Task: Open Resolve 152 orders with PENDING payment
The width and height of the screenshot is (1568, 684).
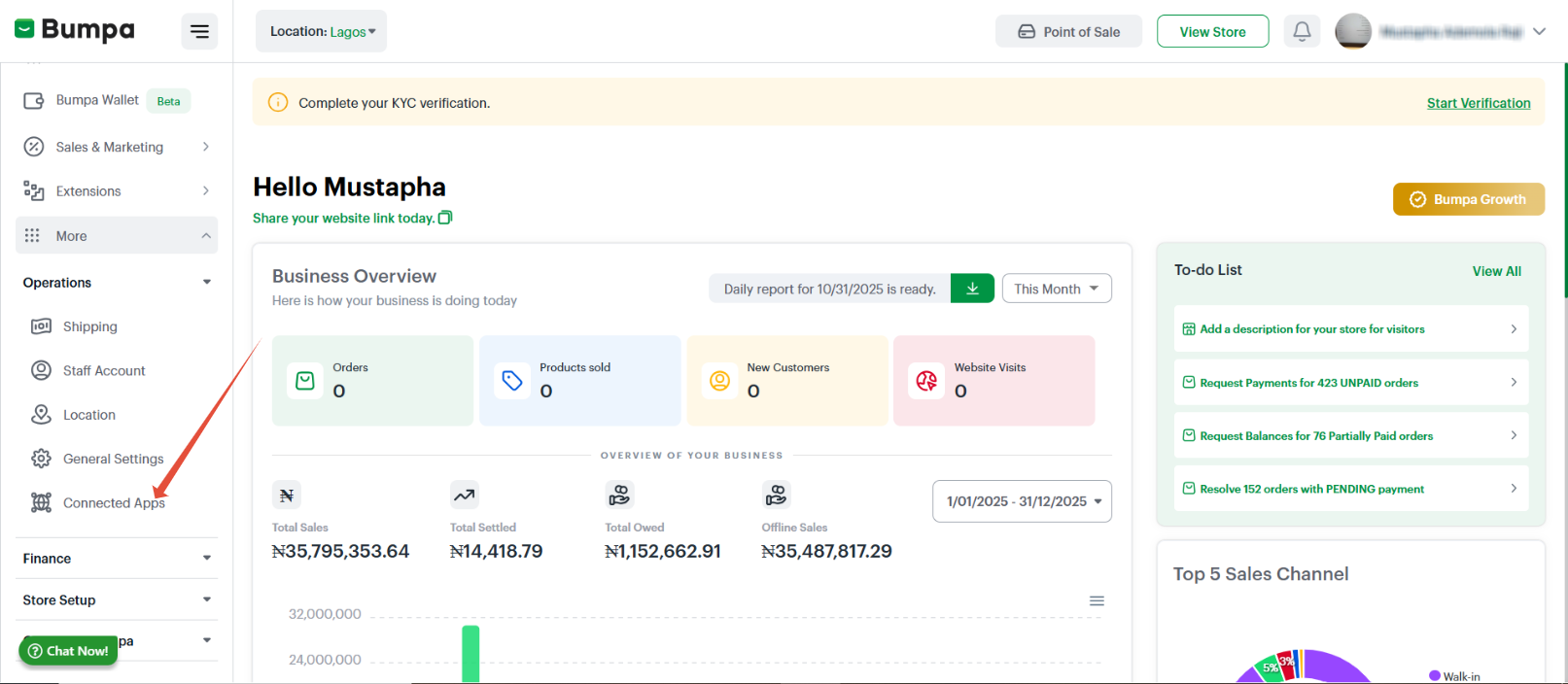Action: (x=1351, y=489)
